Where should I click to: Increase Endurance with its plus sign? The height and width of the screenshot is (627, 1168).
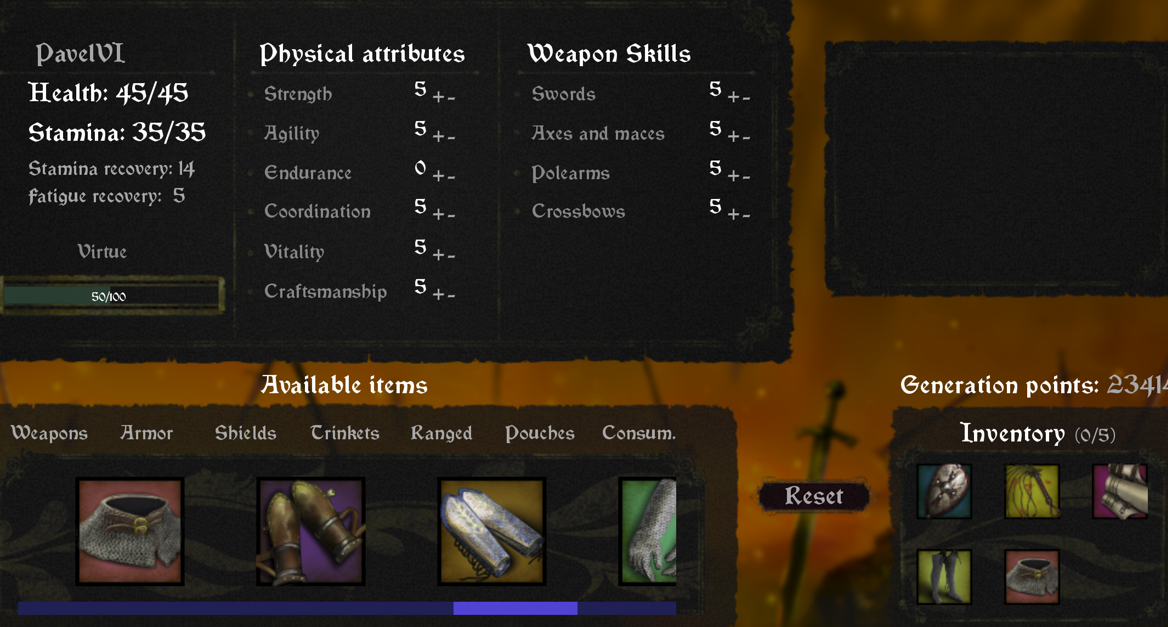pyautogui.click(x=438, y=176)
